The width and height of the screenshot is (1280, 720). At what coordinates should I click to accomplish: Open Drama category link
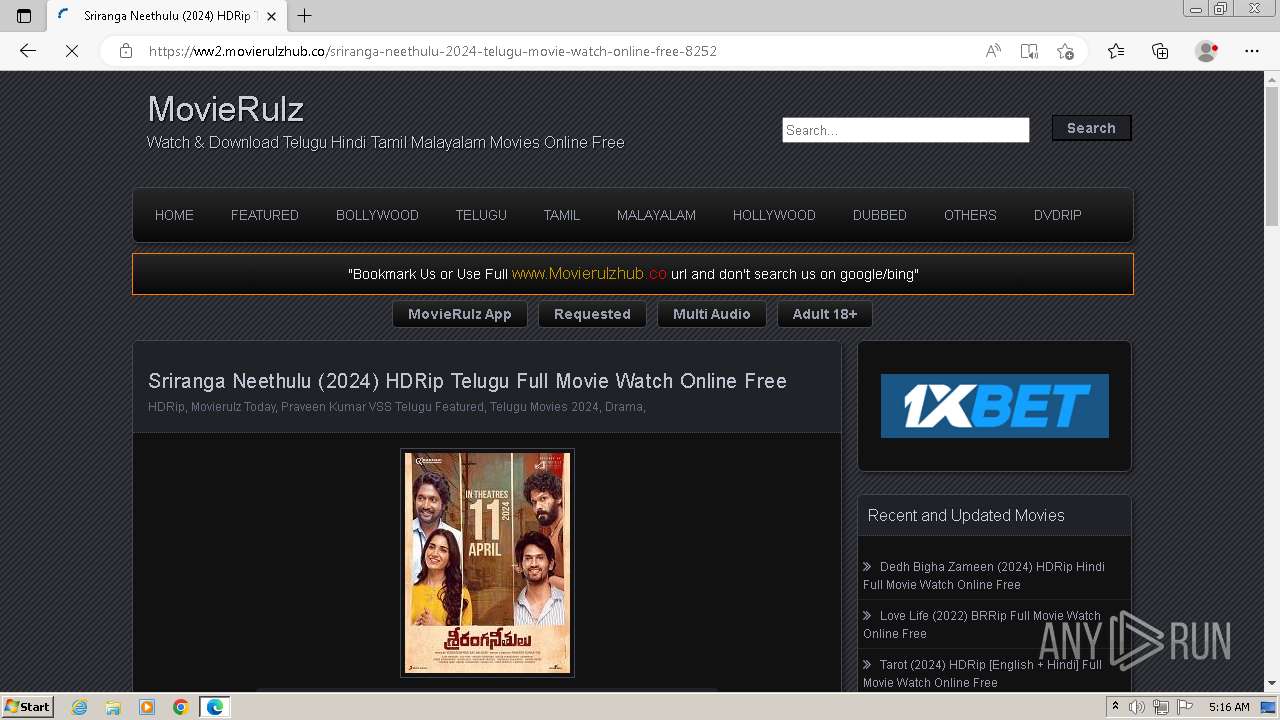pyautogui.click(x=624, y=407)
